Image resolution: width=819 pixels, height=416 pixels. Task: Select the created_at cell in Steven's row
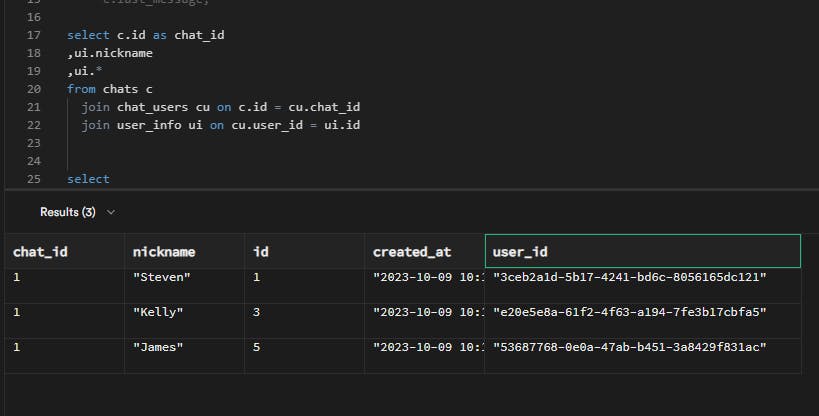point(424,277)
